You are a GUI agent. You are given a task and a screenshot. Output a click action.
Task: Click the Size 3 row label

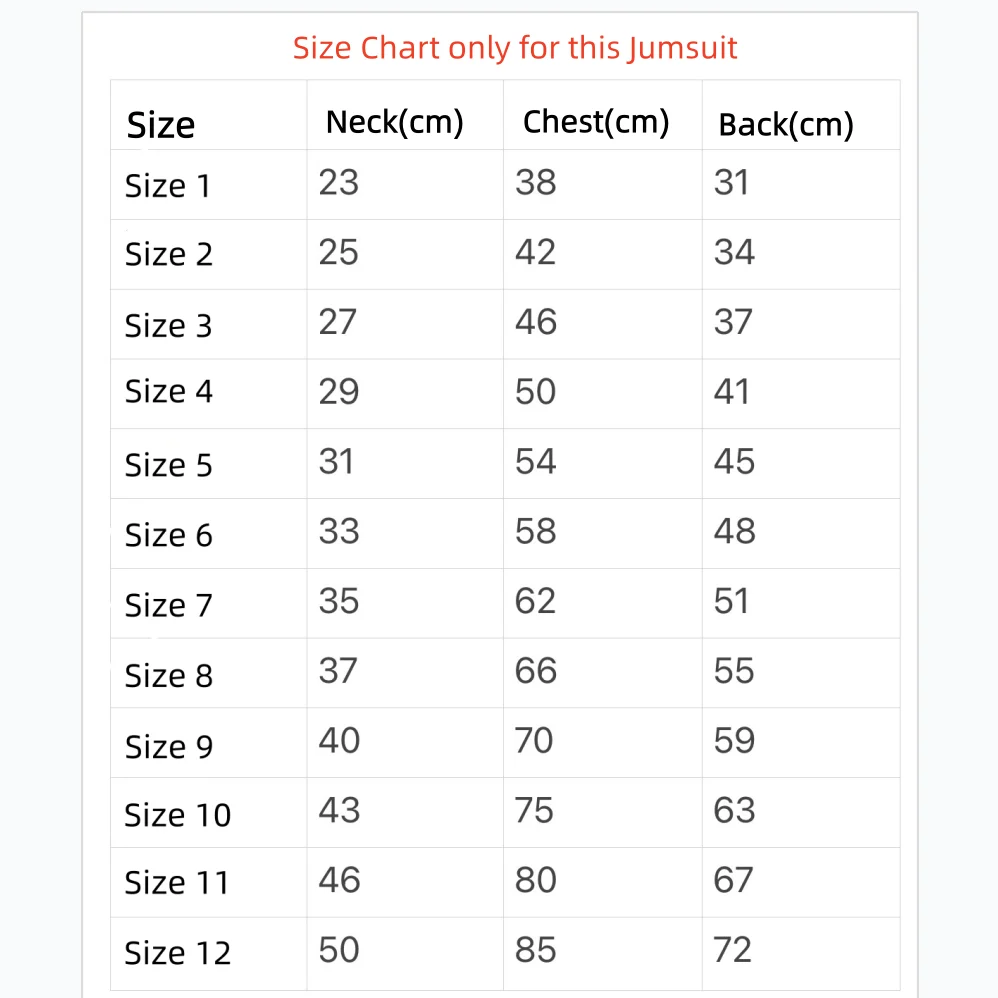coord(168,325)
